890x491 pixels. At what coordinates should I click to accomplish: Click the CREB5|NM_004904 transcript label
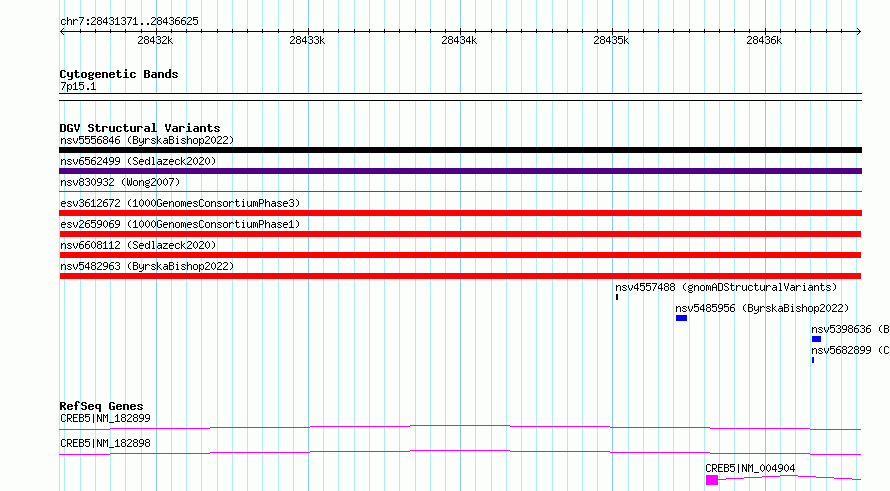pyautogui.click(x=750, y=468)
